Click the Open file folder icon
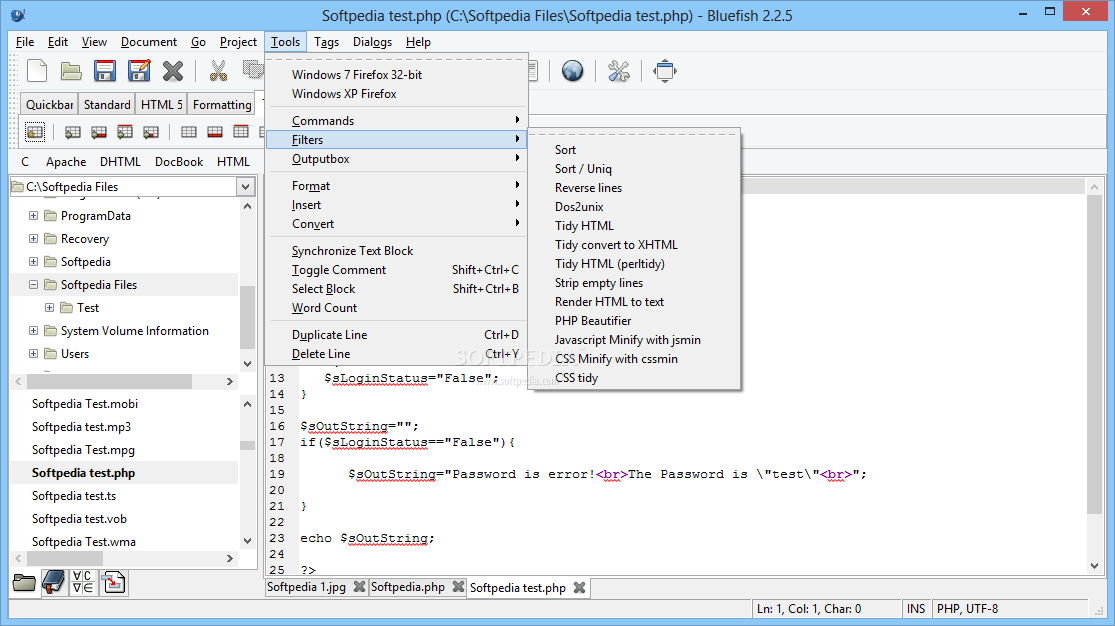This screenshot has height=626, width=1115. pyautogui.click(x=70, y=71)
